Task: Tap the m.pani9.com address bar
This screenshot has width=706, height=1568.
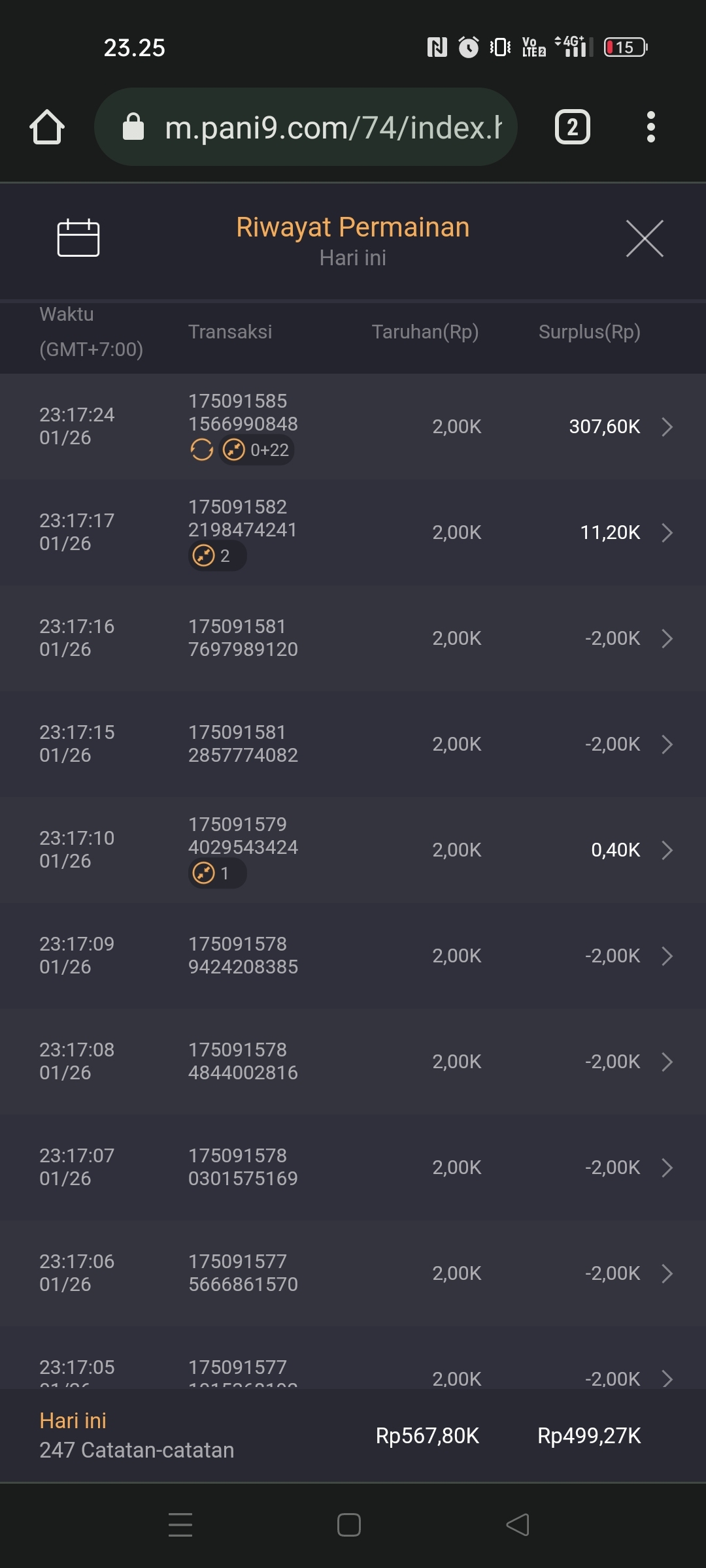Action: pos(332,127)
